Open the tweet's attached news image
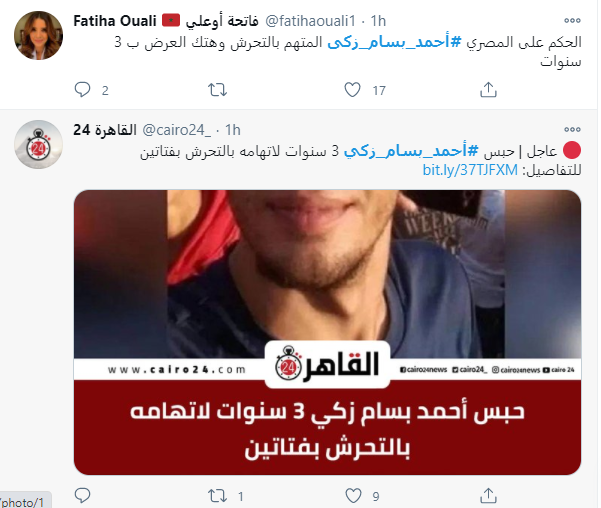 pyautogui.click(x=327, y=332)
